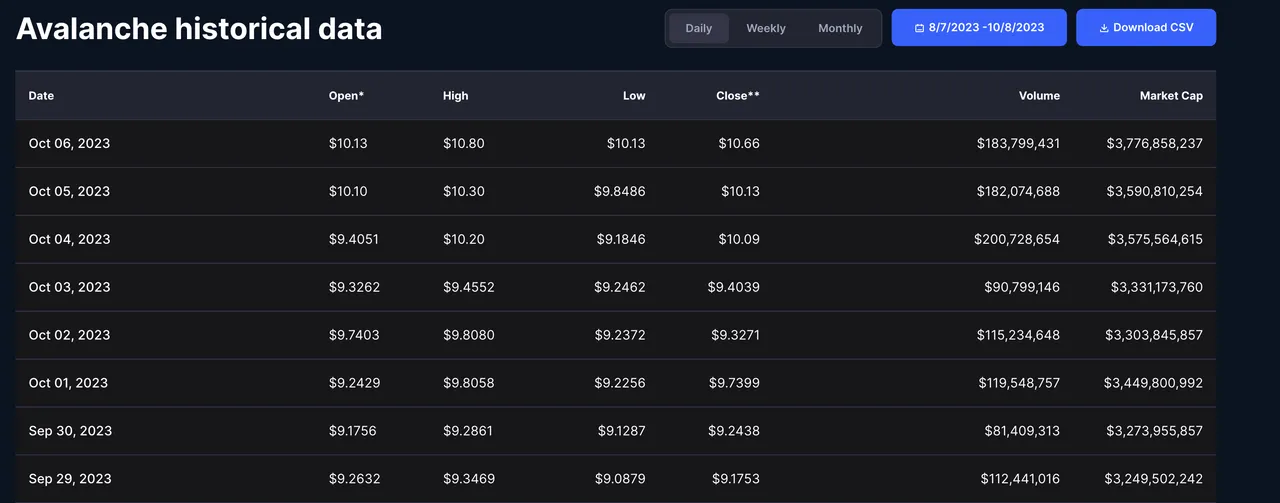Switch to the Monthly interval tab
The width and height of the screenshot is (1280, 503).
pos(840,28)
